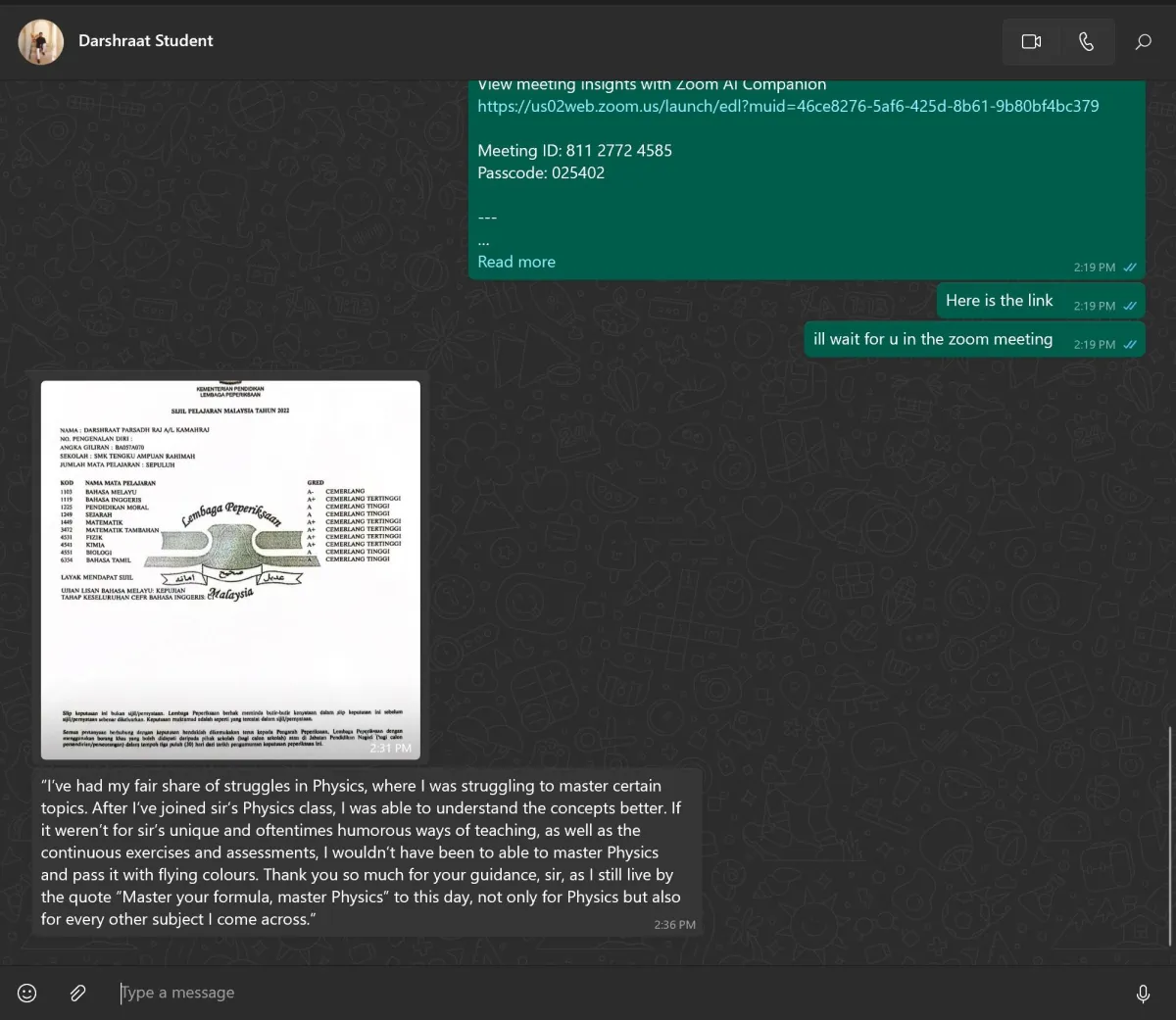Record a voice message with the microphone icon

1143,994
